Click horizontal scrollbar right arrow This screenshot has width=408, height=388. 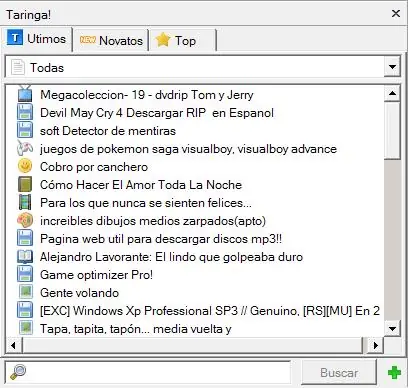click(x=376, y=345)
